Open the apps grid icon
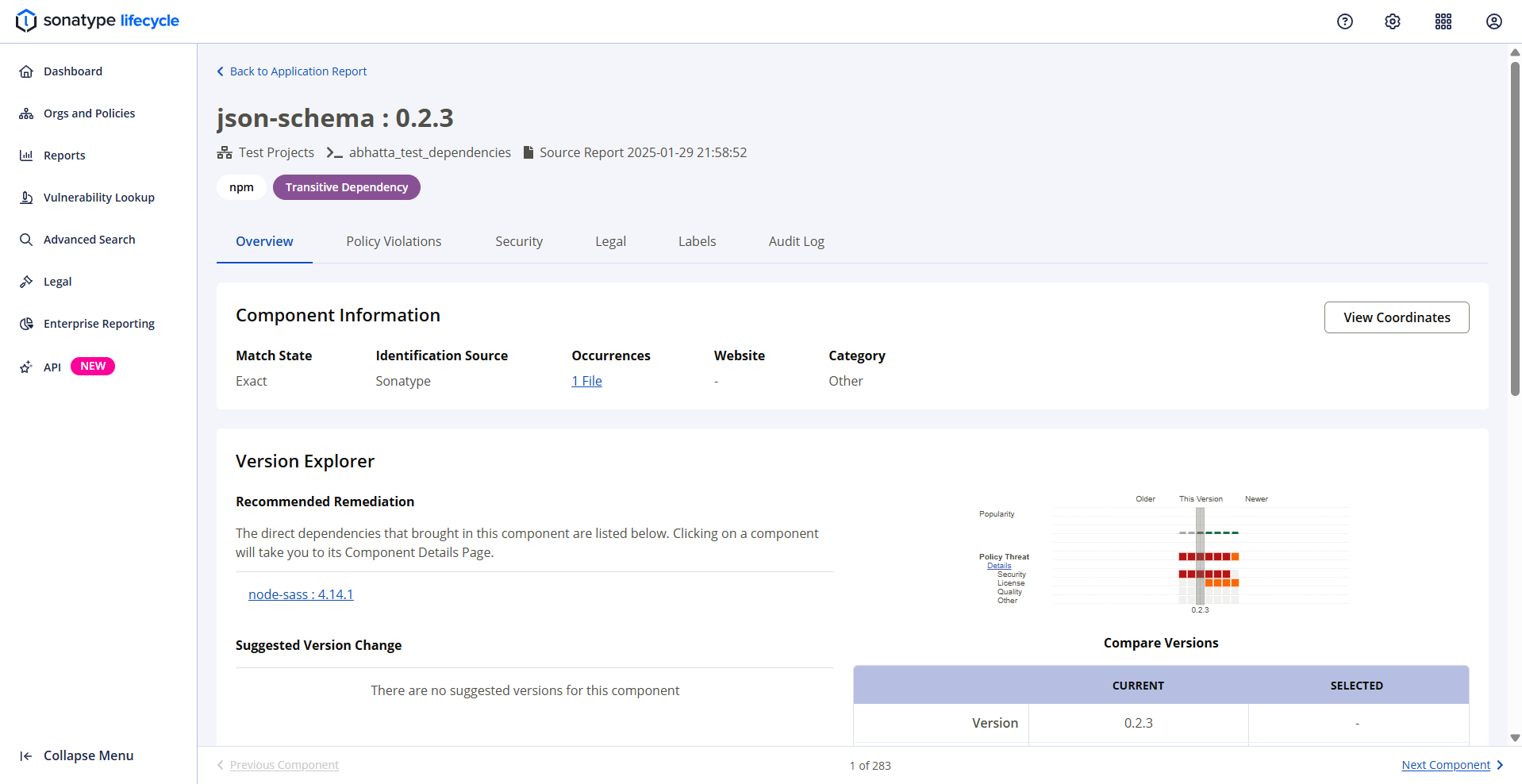Image resolution: width=1522 pixels, height=784 pixels. [x=1443, y=21]
